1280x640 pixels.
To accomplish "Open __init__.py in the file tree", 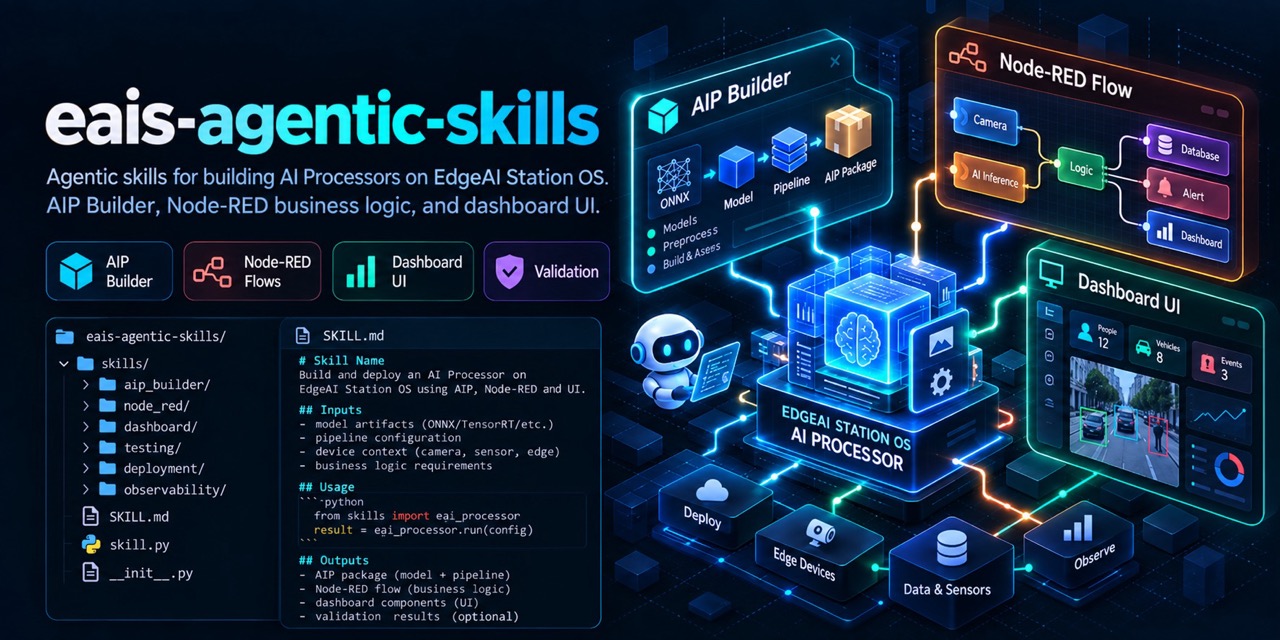I will coord(138,573).
